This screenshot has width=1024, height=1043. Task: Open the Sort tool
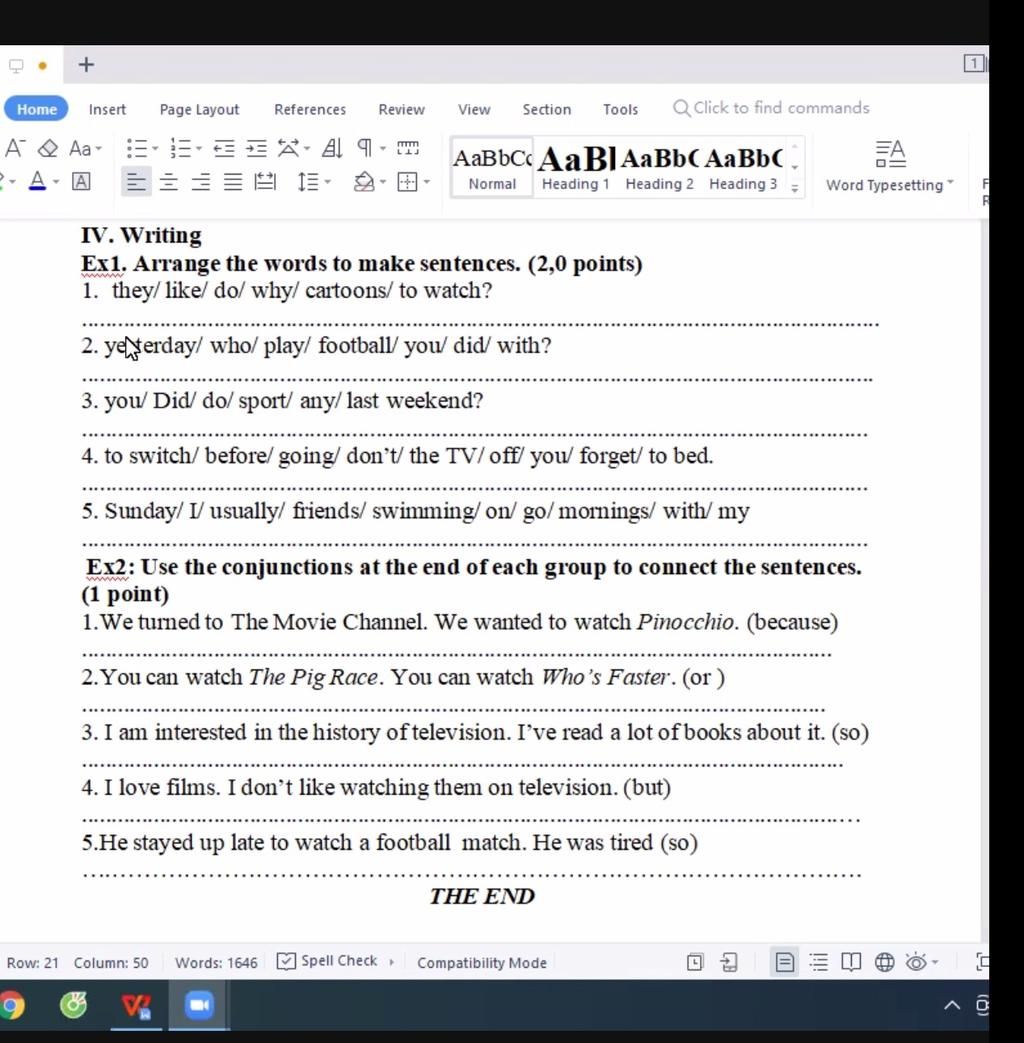coord(331,148)
